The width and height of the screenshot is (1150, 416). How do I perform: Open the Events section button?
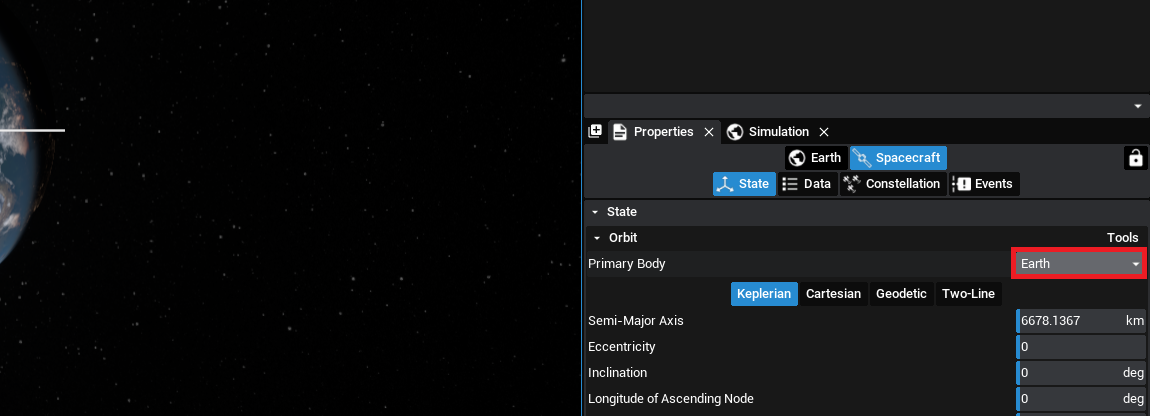(x=984, y=184)
